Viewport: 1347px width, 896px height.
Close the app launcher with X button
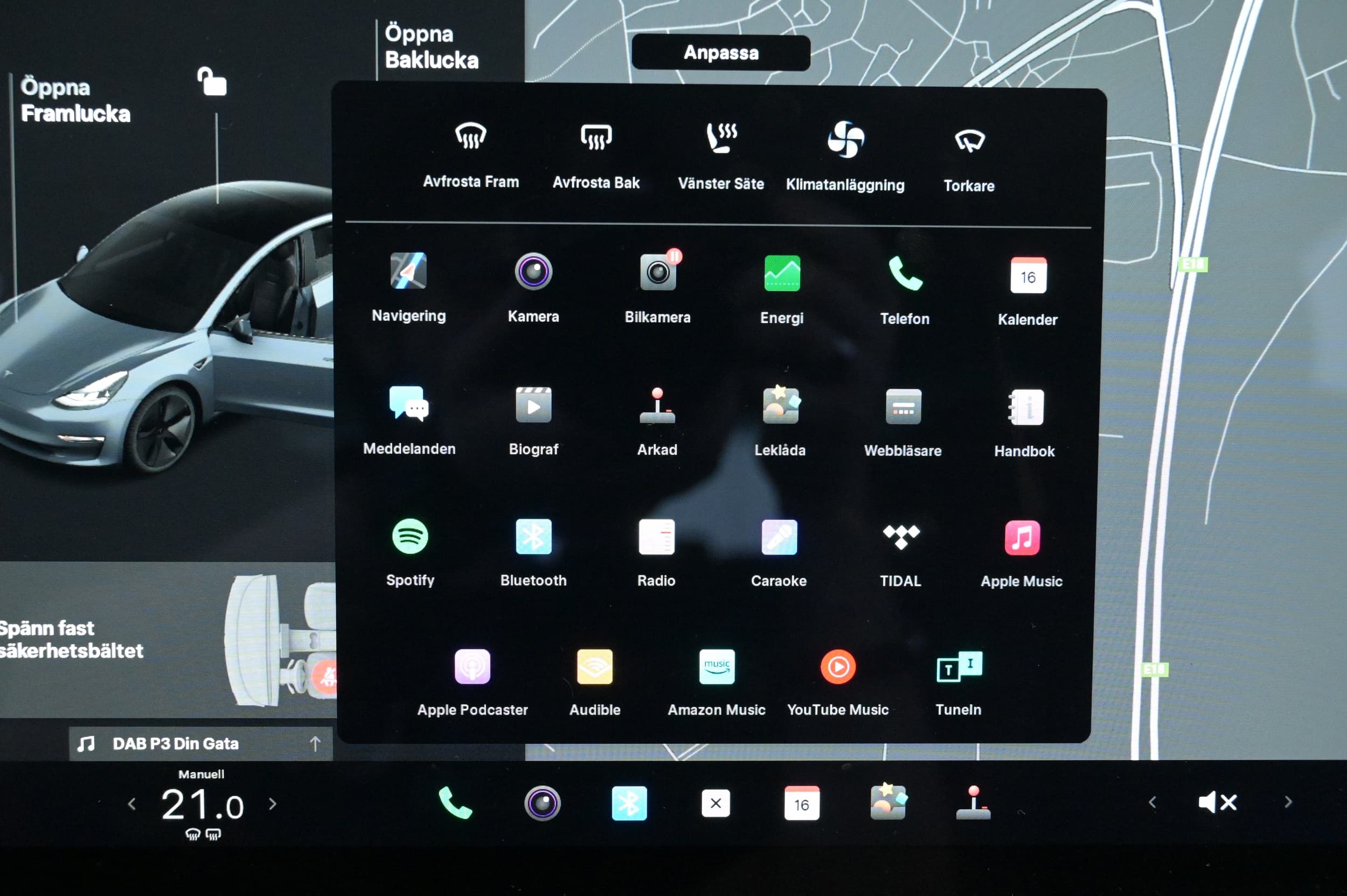pos(716,803)
